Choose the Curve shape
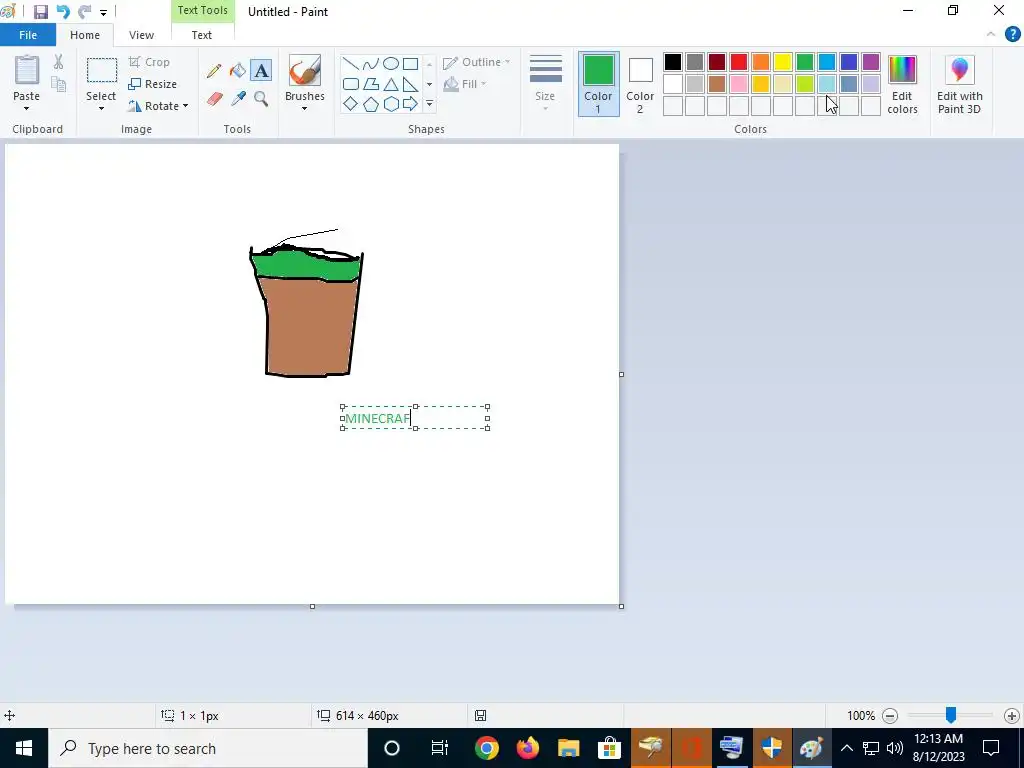The image size is (1024, 768). coord(370,63)
